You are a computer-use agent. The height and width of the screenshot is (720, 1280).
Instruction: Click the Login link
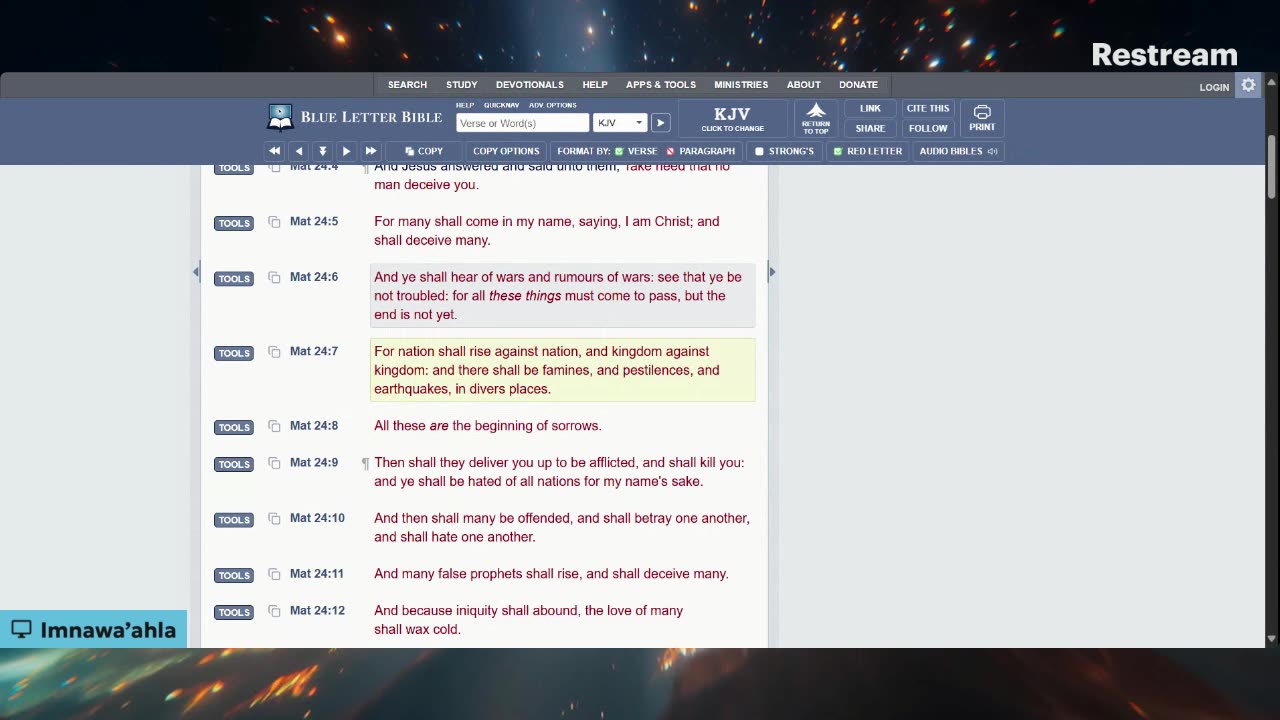point(1214,87)
